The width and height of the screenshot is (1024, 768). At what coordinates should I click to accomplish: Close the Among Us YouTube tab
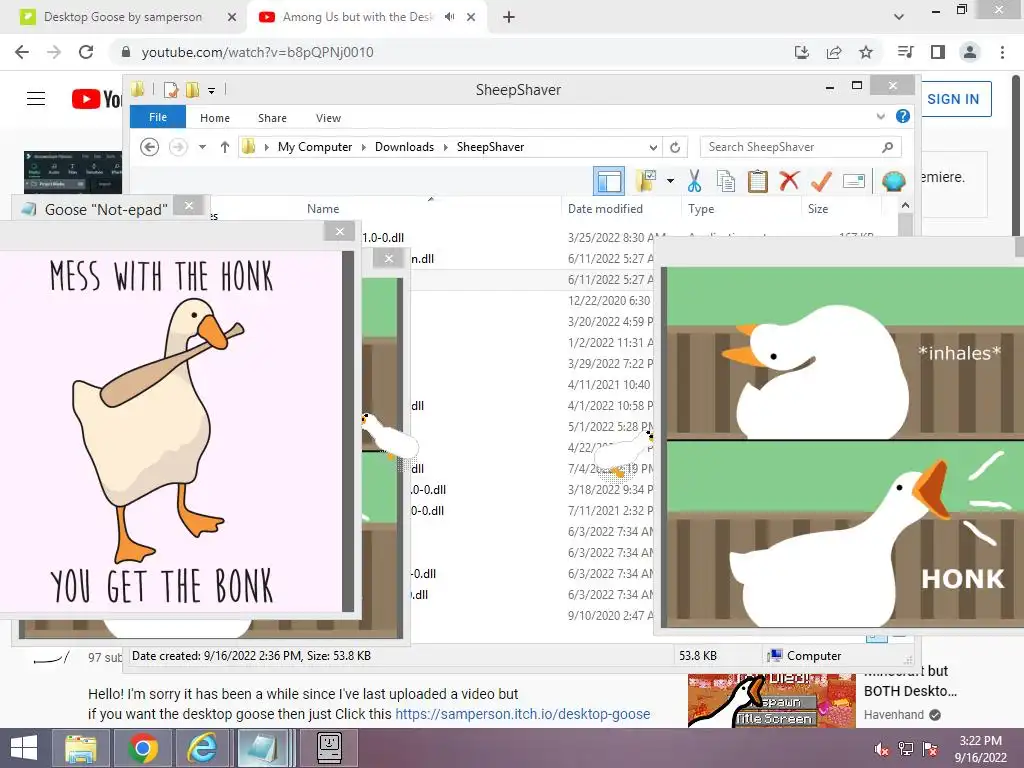click(x=471, y=17)
